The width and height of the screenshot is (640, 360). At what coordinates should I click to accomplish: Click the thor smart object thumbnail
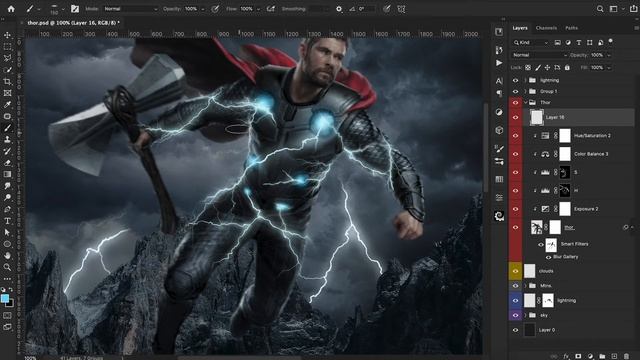pyautogui.click(x=536, y=227)
